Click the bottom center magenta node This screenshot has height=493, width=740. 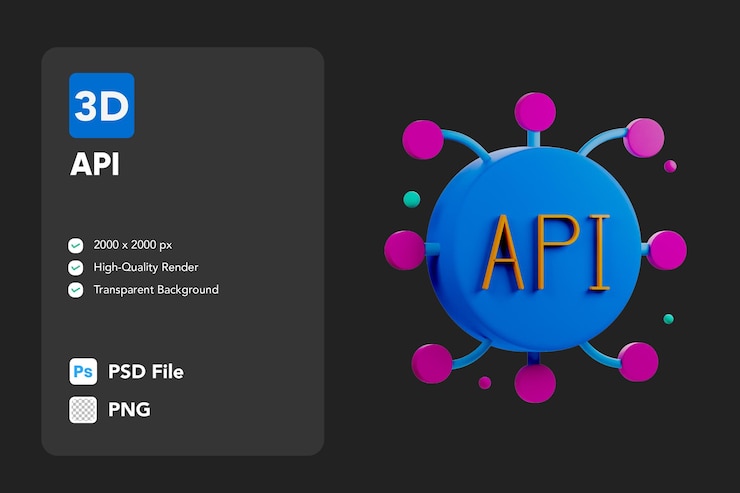(x=535, y=383)
